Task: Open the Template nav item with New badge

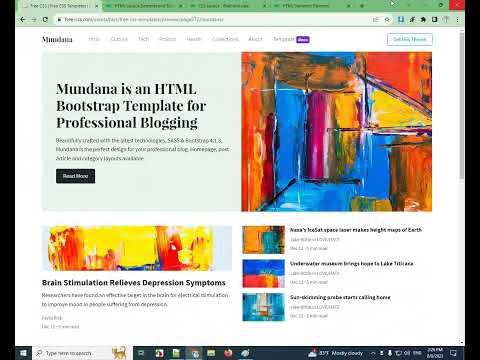Action: [x=291, y=39]
